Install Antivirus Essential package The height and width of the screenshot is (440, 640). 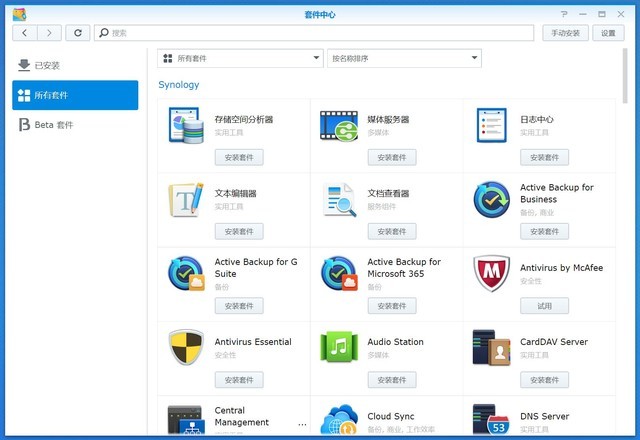click(239, 380)
